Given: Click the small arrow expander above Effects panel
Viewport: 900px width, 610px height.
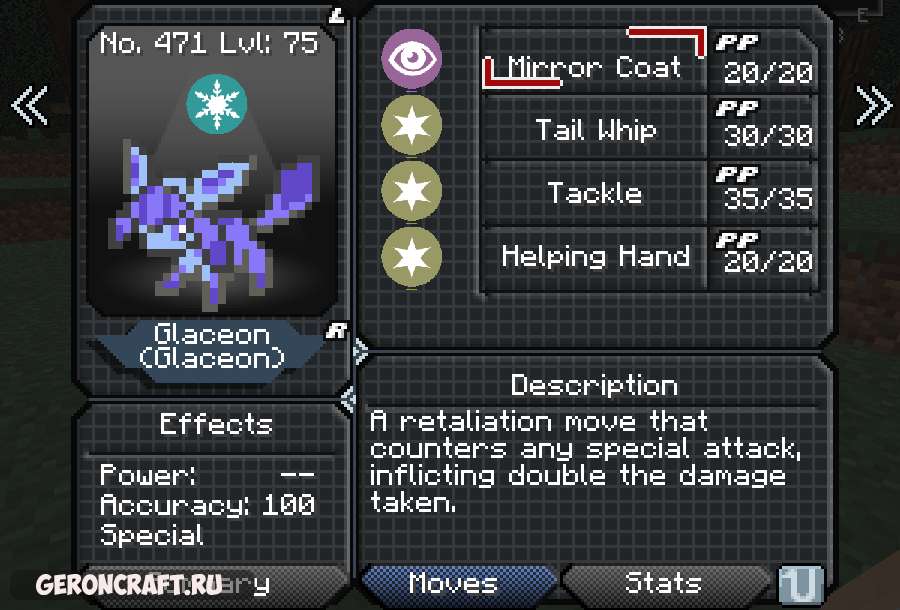Looking at the screenshot, I should pos(348,399).
